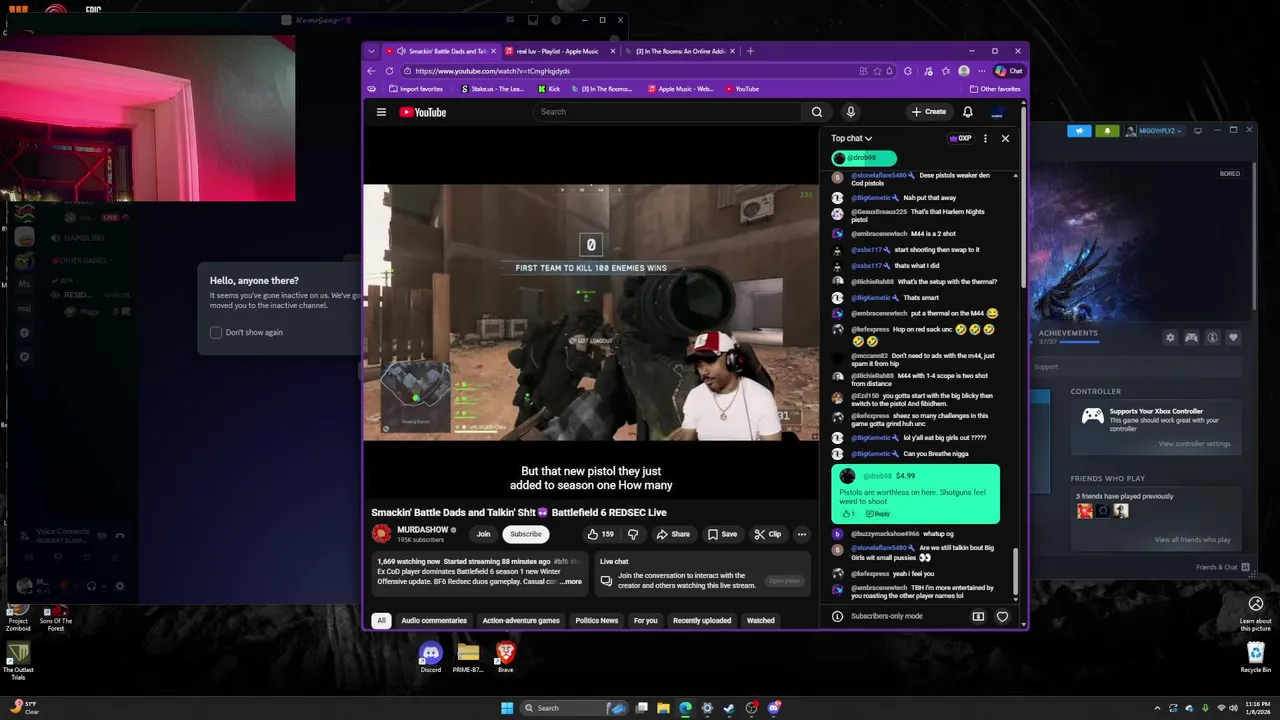Focus the YouTube Search field
The width and height of the screenshot is (1280, 720).
(667, 112)
